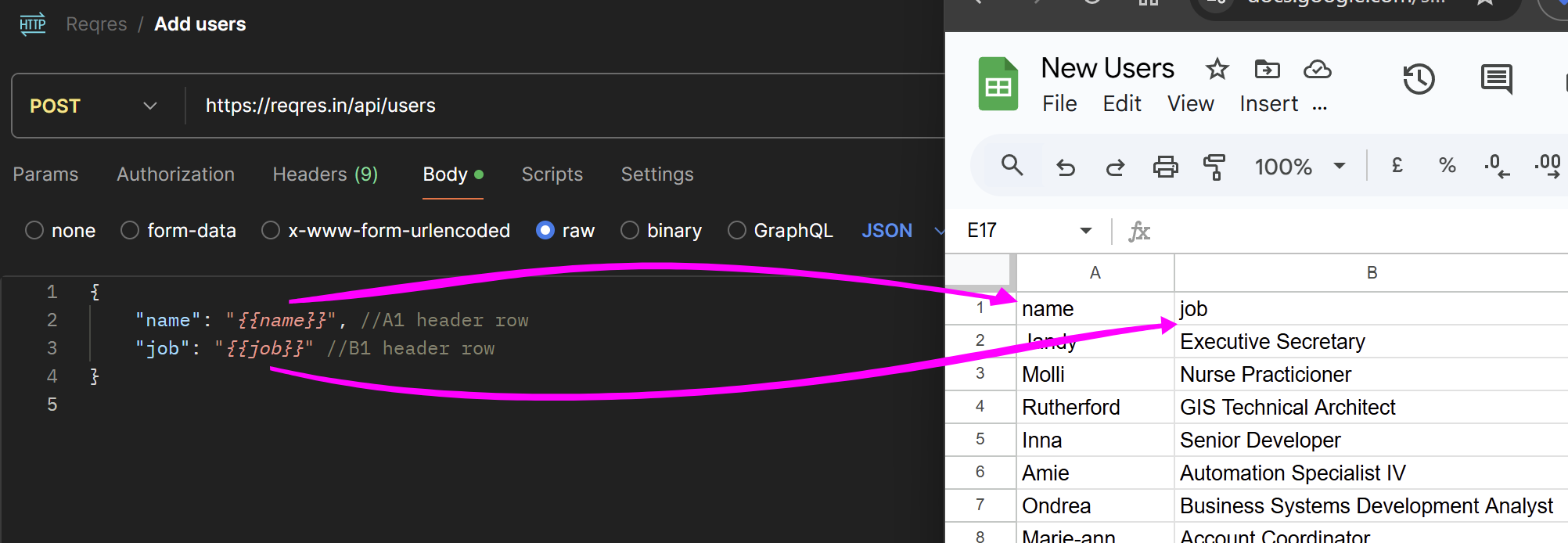Click the {{job}} variable in body
The height and width of the screenshot is (543, 1568).
click(264, 349)
